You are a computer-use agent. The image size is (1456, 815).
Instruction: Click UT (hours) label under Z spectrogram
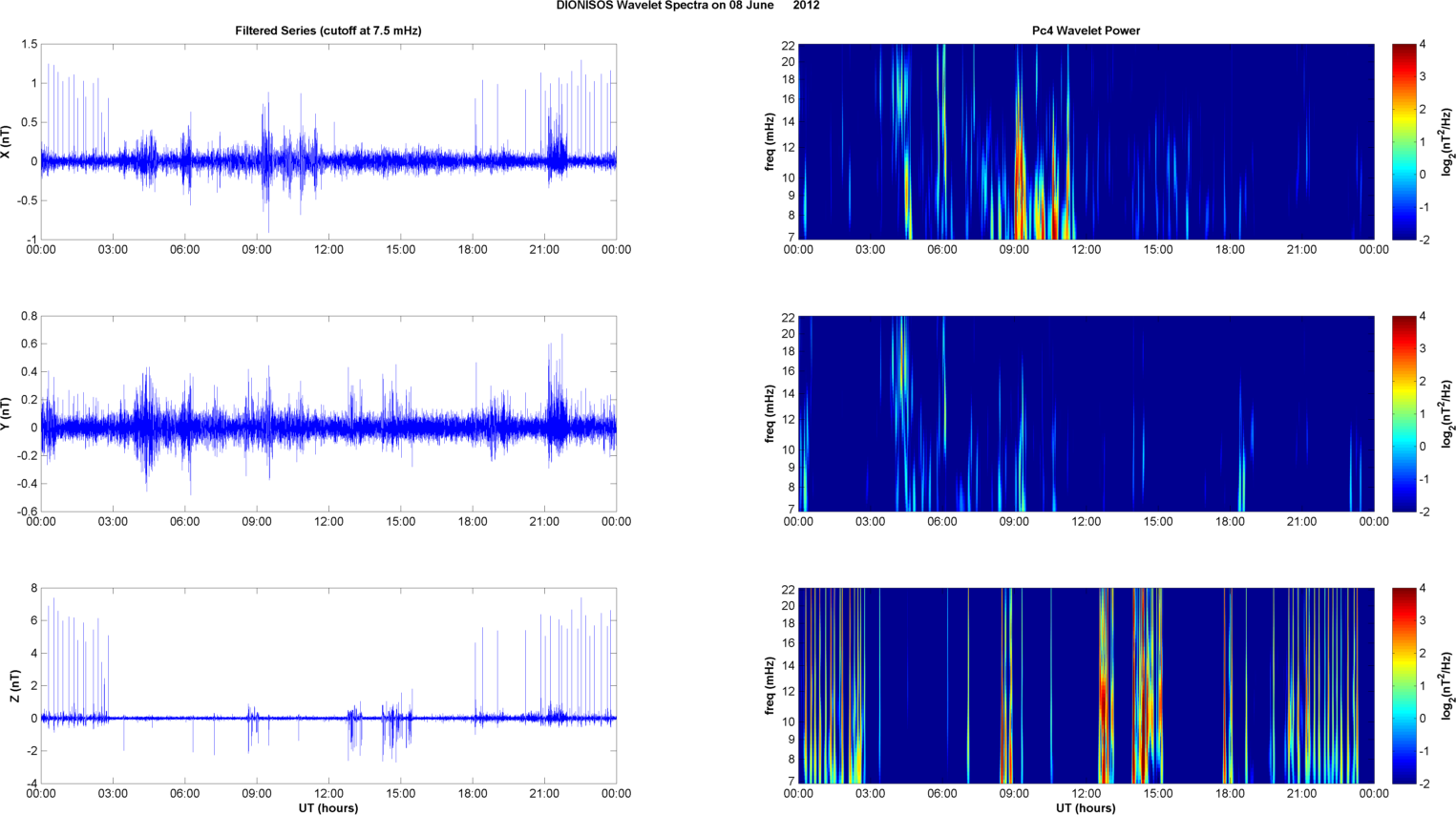[x=1086, y=807]
